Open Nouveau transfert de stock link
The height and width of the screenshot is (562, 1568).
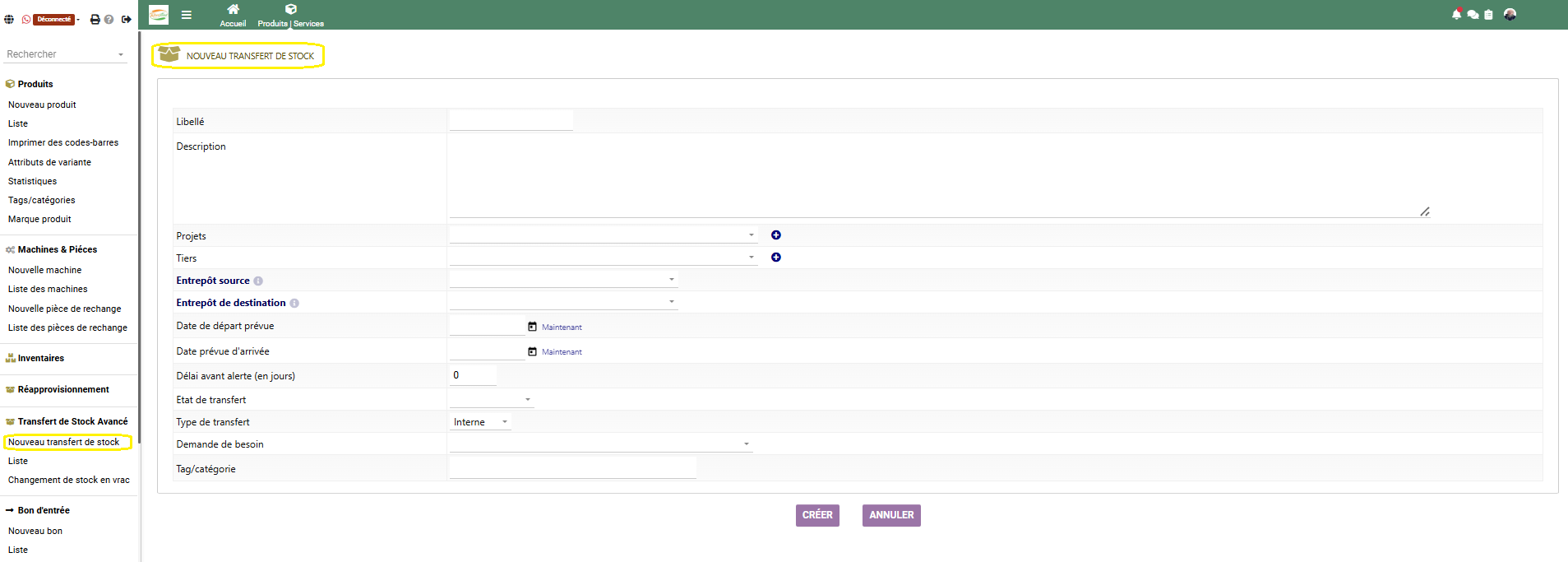[x=63, y=442]
